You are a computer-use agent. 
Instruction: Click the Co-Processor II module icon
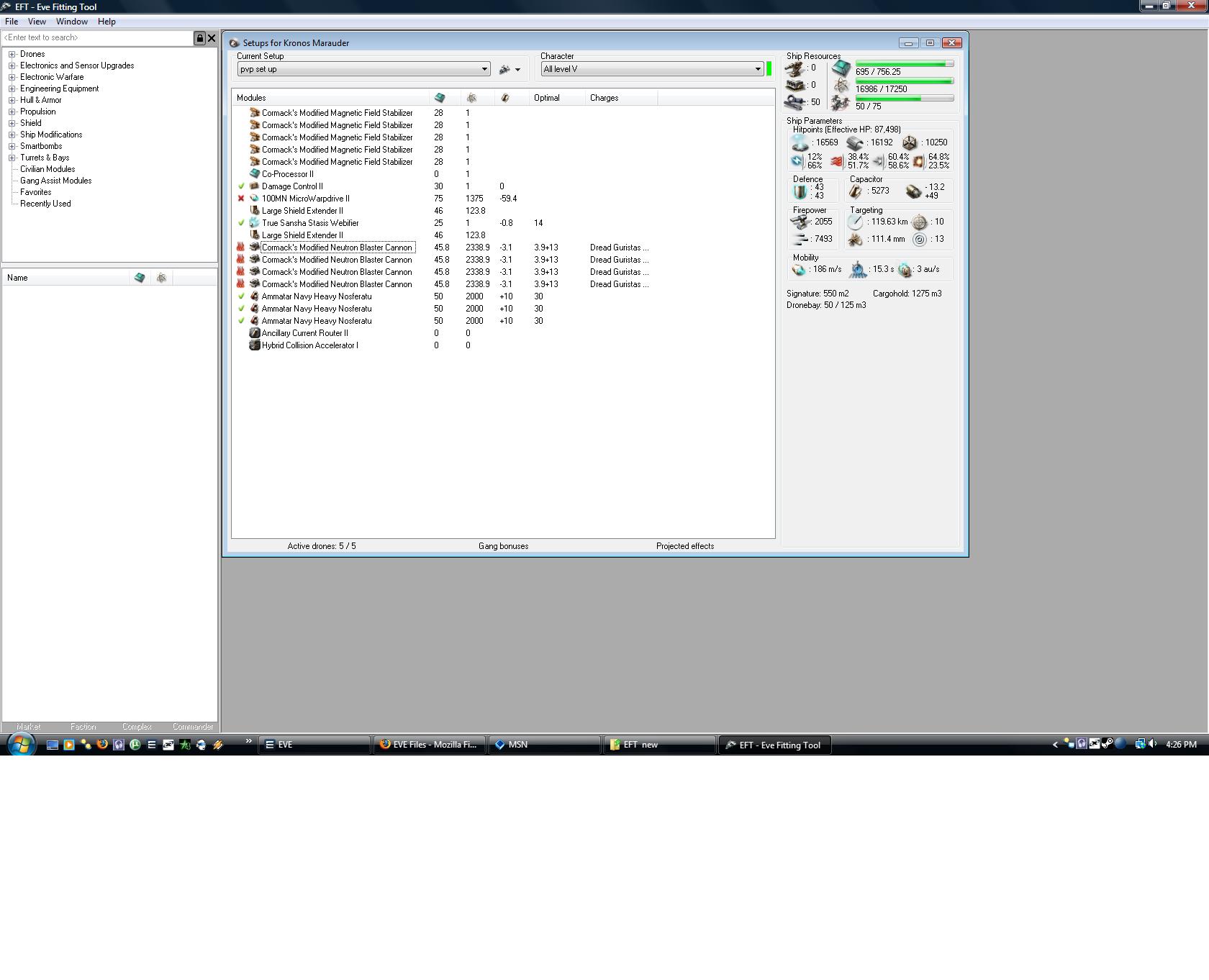coord(254,174)
